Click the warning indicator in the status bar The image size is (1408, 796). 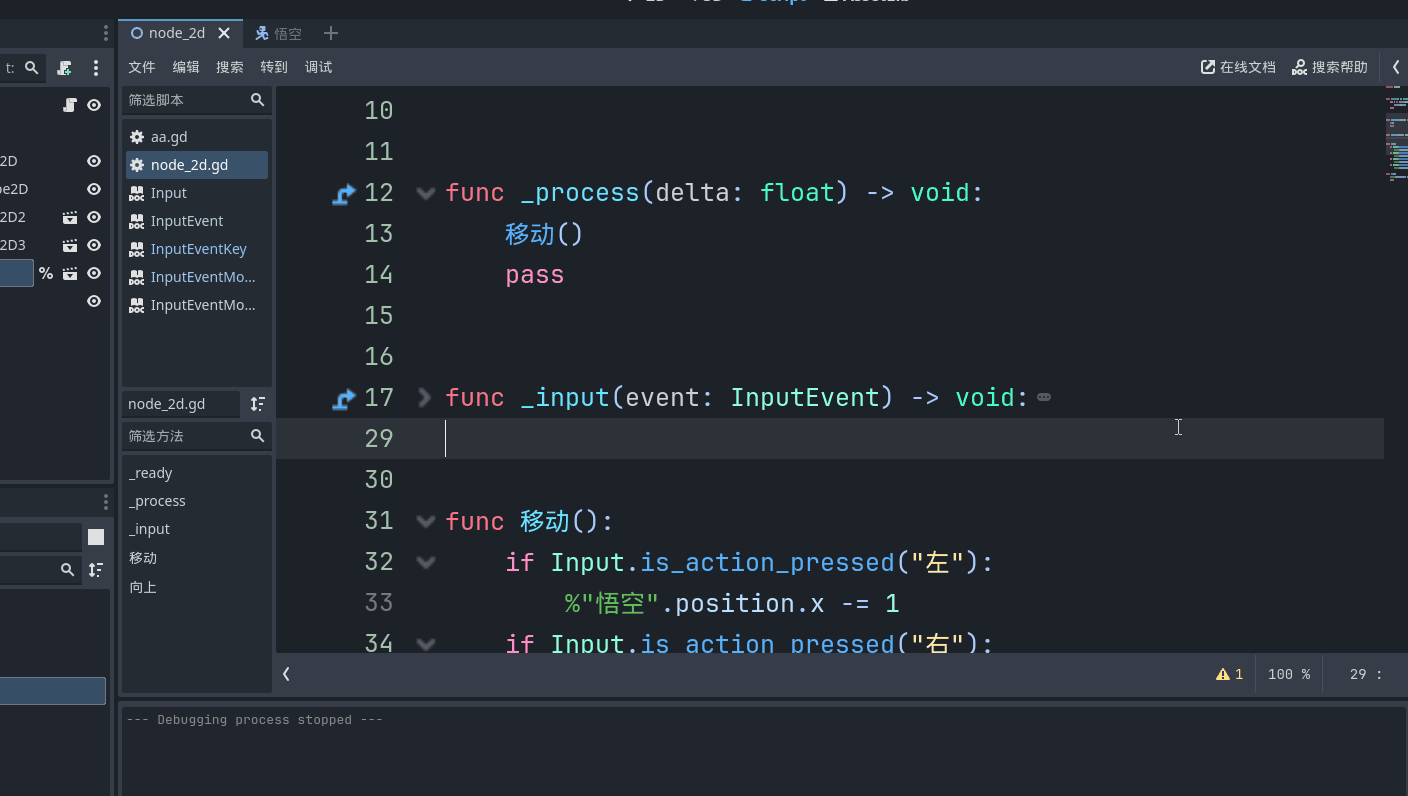tap(1229, 674)
